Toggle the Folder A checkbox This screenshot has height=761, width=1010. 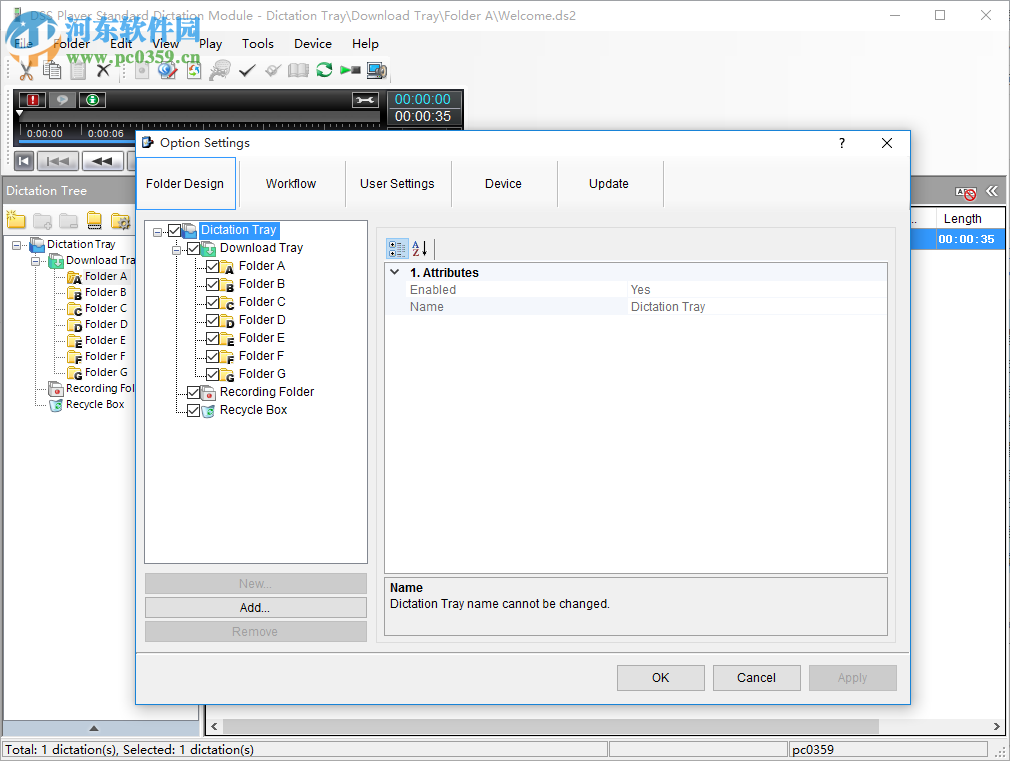point(213,266)
